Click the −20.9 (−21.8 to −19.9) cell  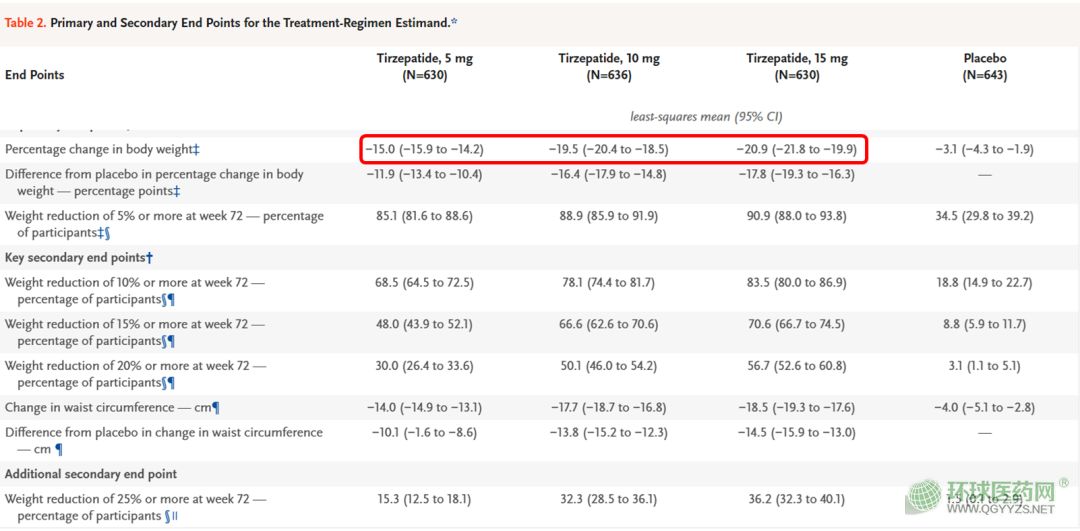click(x=797, y=150)
